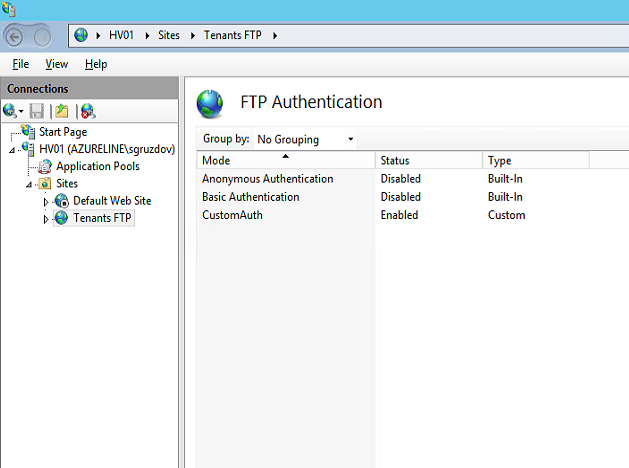Click the Connections panel header

coord(89,88)
